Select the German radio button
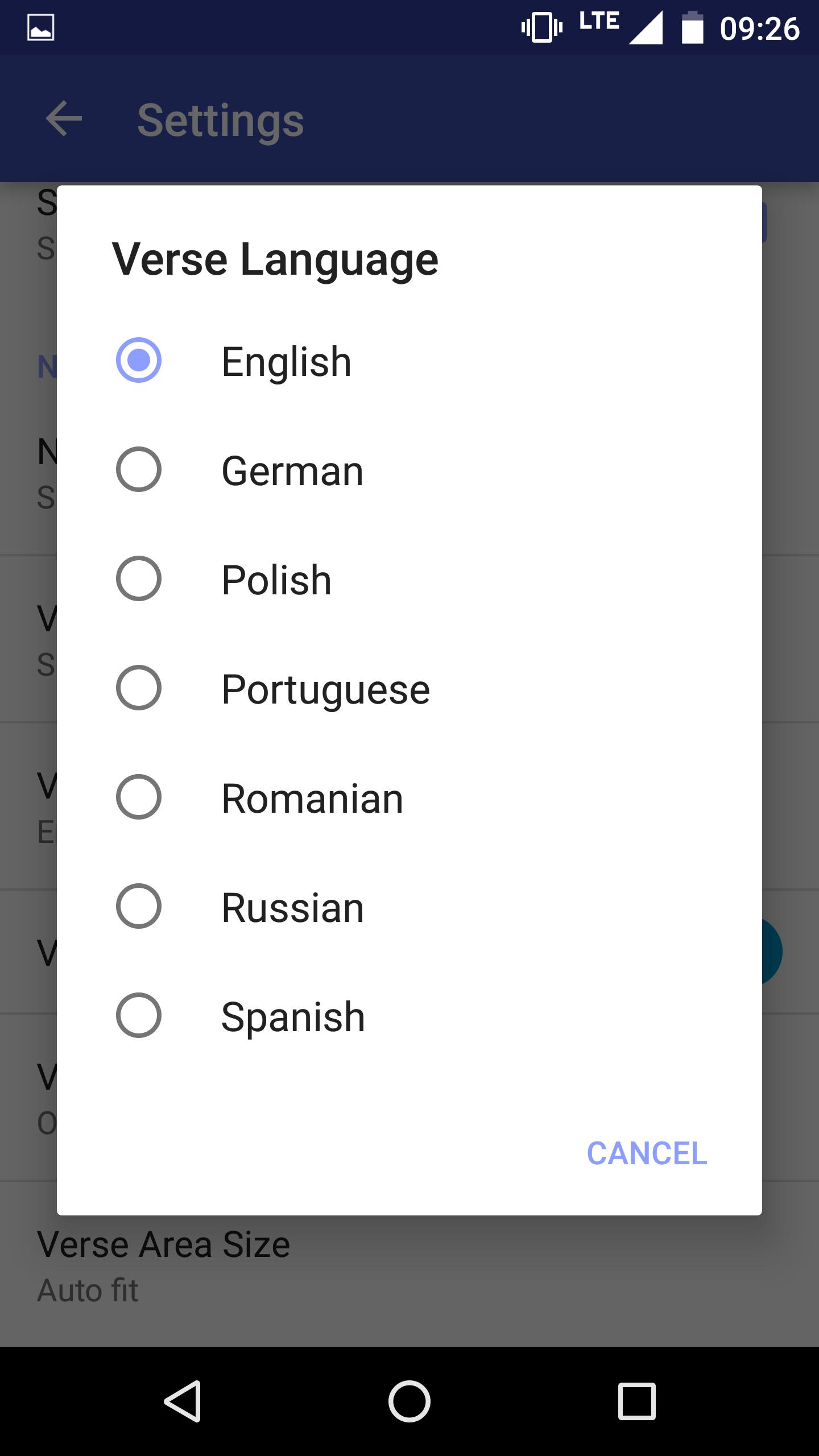The image size is (819, 1456). 139,469
